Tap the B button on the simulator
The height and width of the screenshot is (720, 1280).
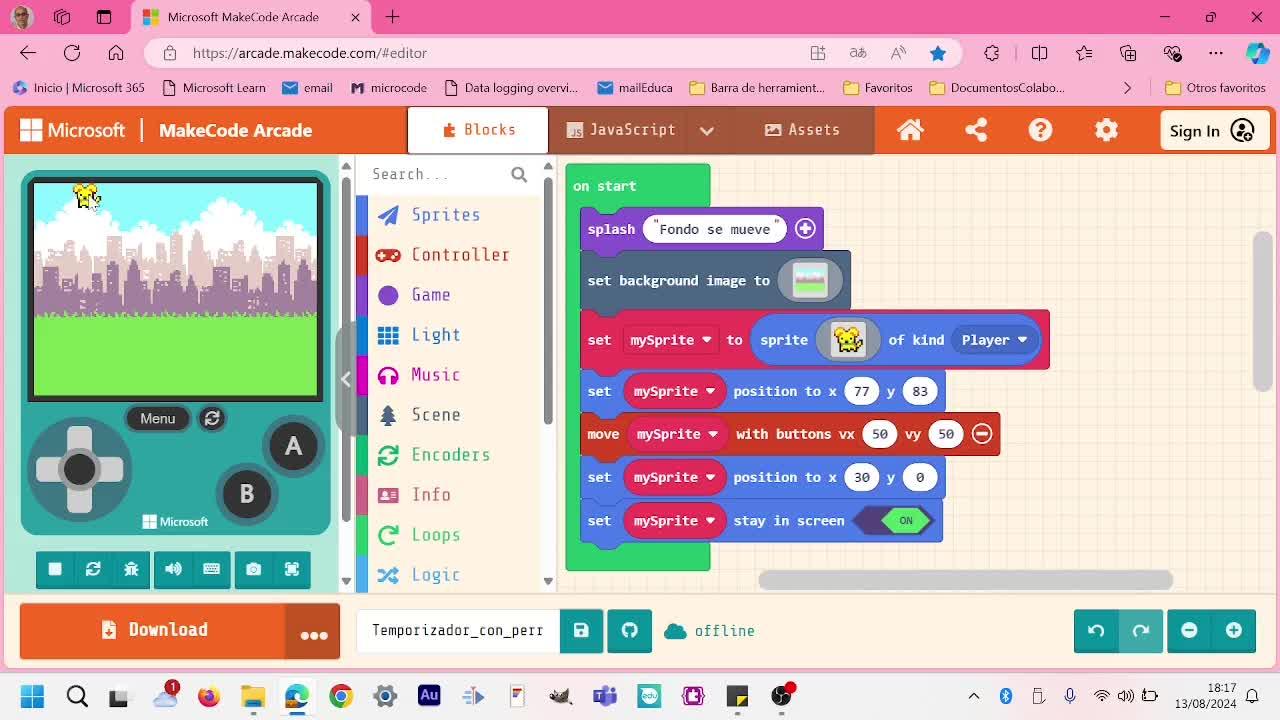click(246, 493)
